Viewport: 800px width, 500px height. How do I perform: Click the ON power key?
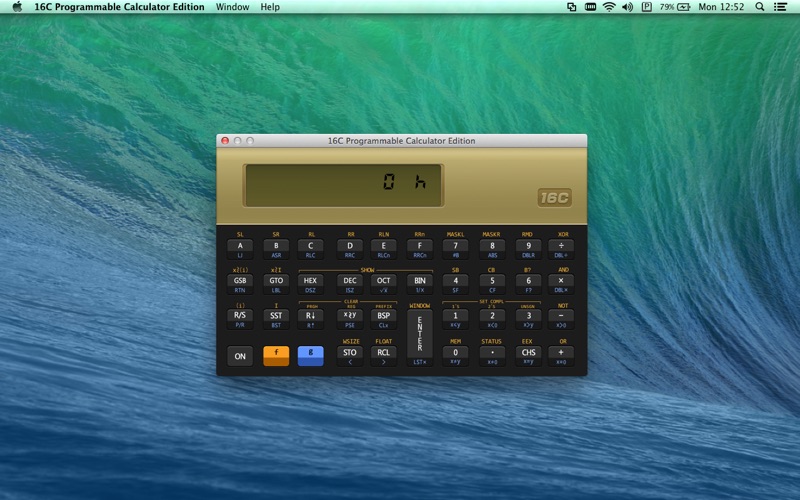click(x=240, y=356)
